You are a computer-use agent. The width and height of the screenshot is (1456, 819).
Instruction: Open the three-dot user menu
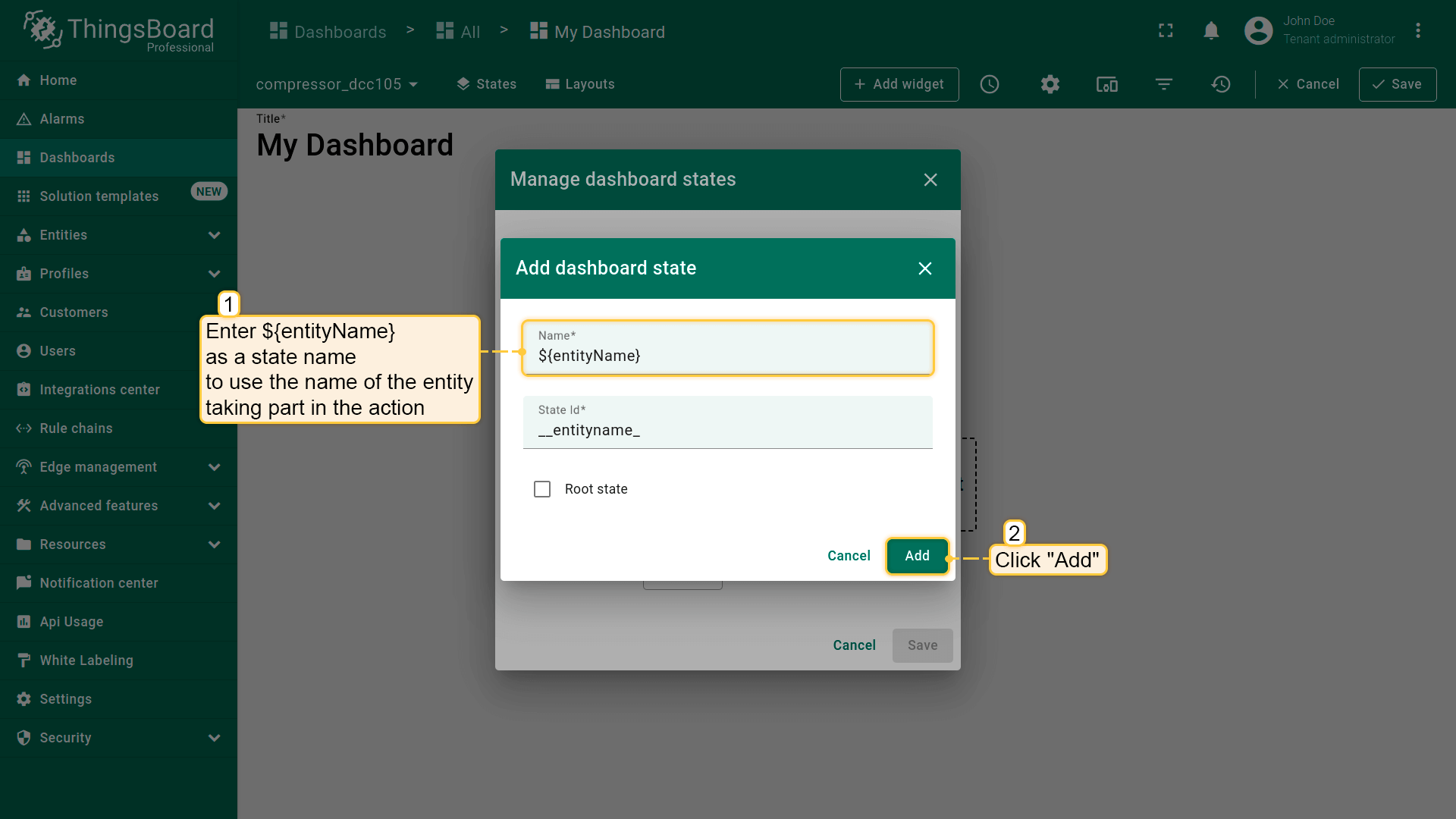[1418, 31]
